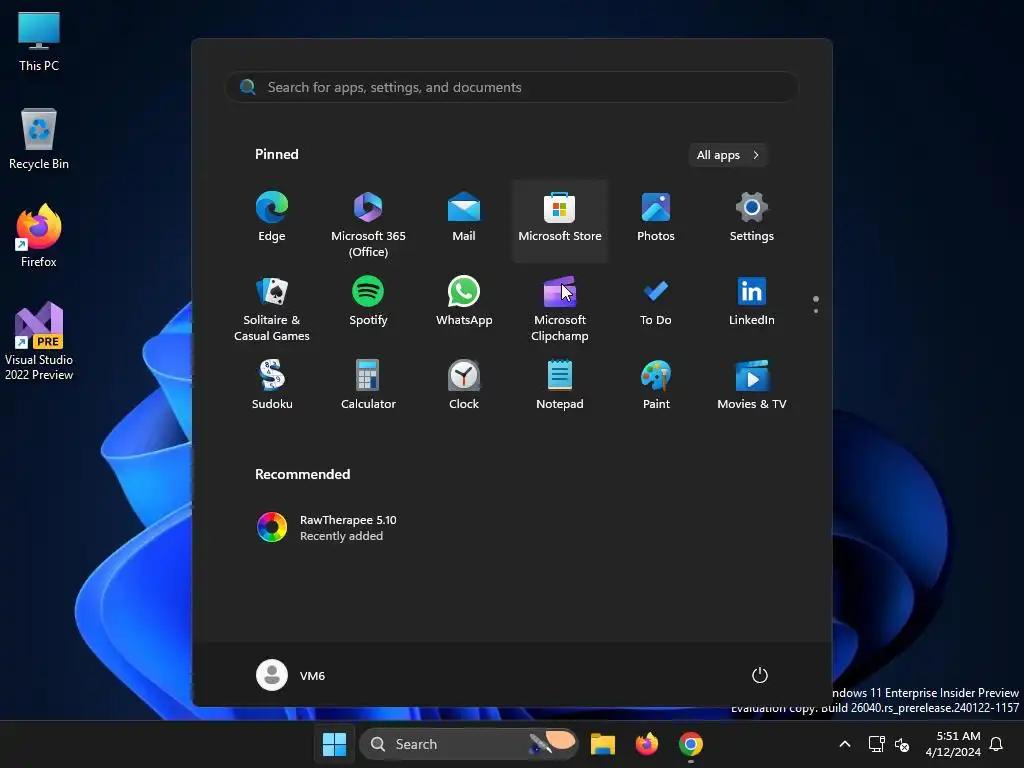Show hidden system tray icons
This screenshot has height=768, width=1024.
[844, 744]
